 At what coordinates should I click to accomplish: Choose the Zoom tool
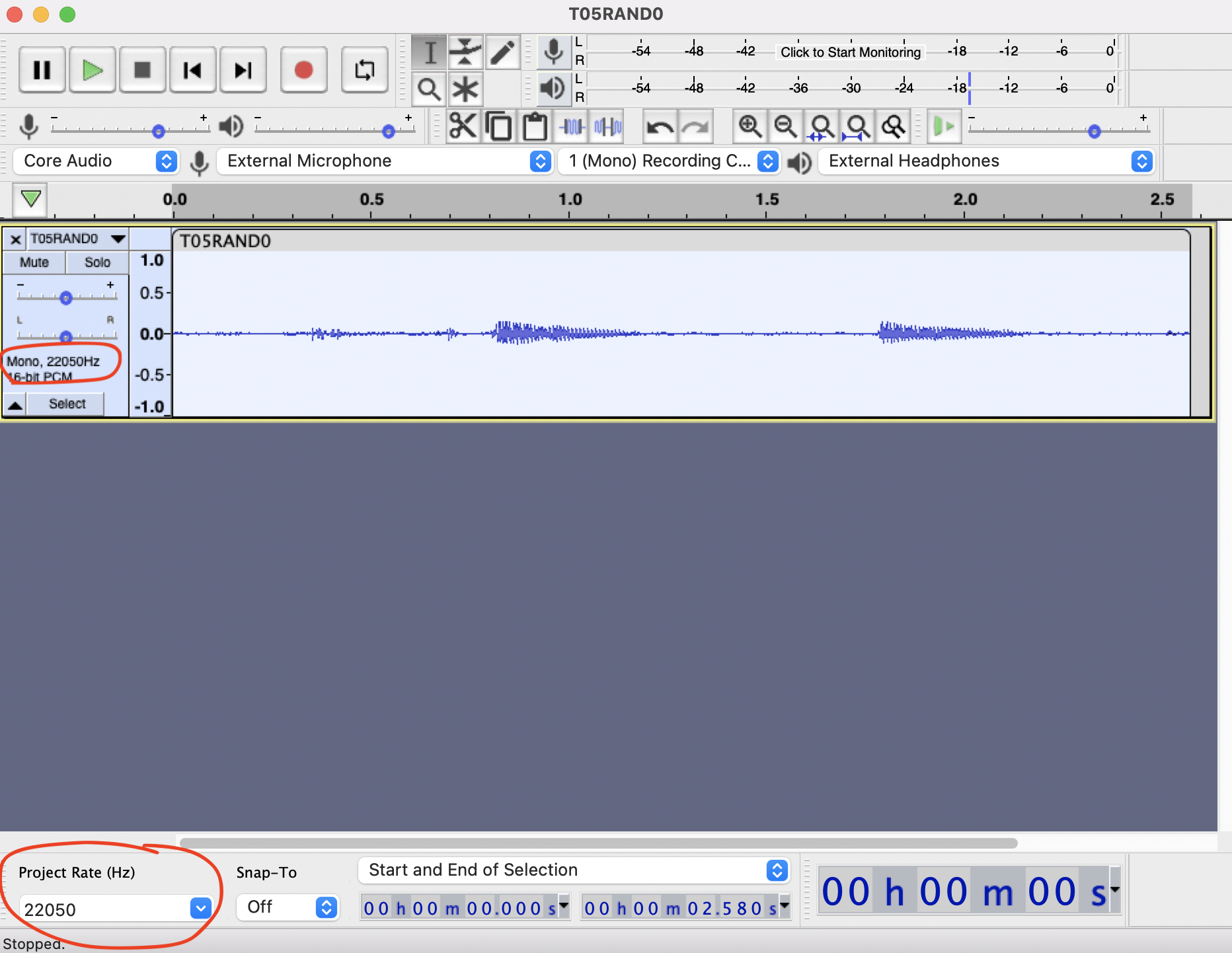click(x=429, y=89)
